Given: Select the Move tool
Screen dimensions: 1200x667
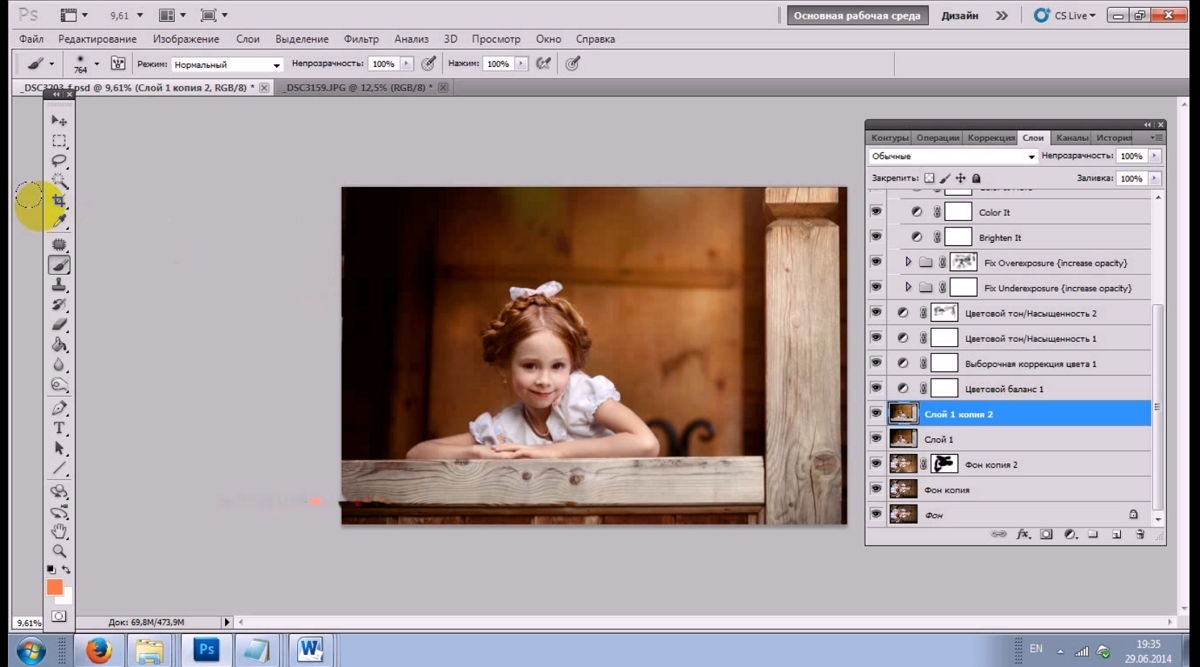Looking at the screenshot, I should point(59,120).
